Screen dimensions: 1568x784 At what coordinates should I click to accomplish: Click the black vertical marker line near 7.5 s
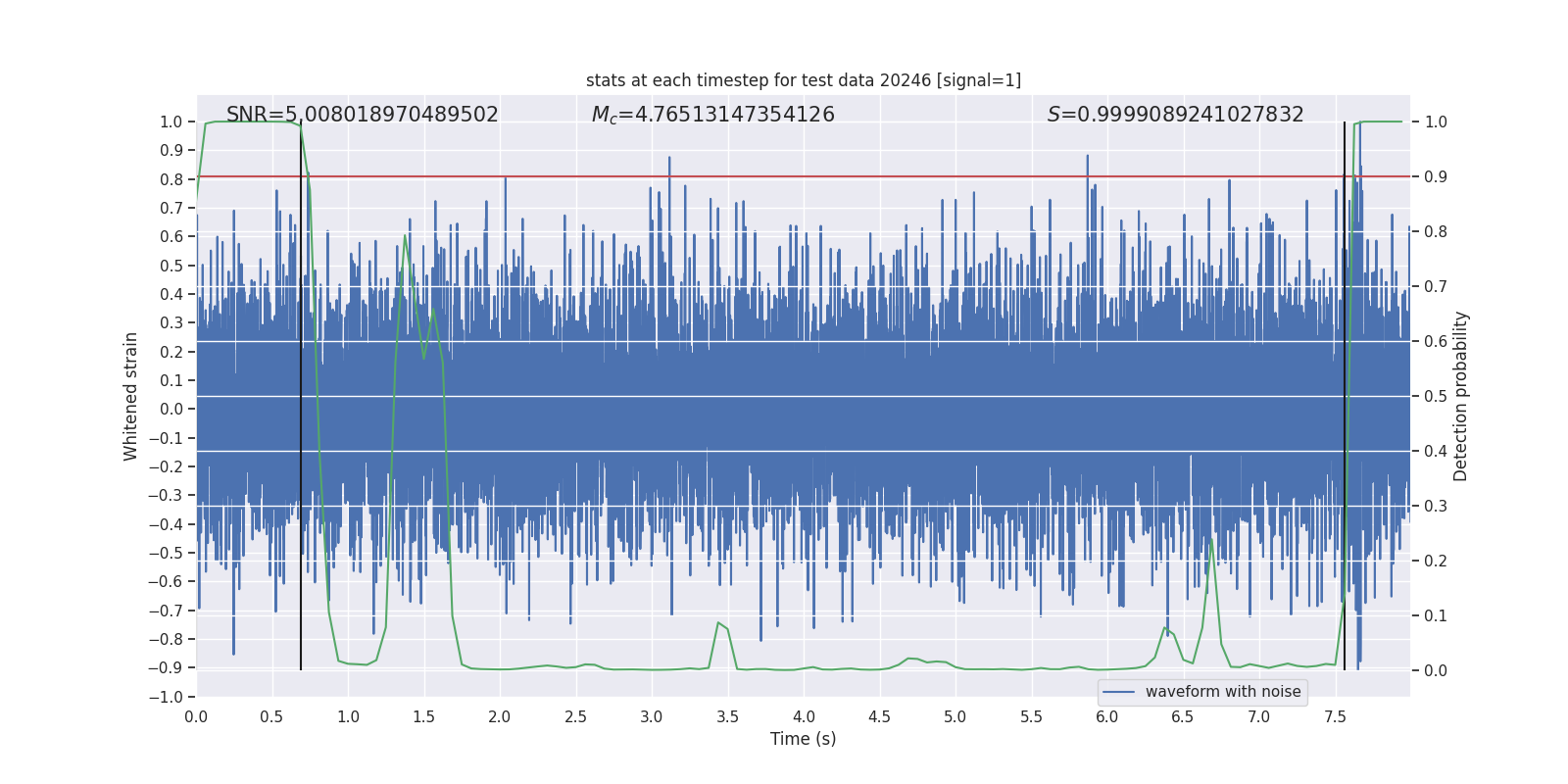click(x=1345, y=396)
